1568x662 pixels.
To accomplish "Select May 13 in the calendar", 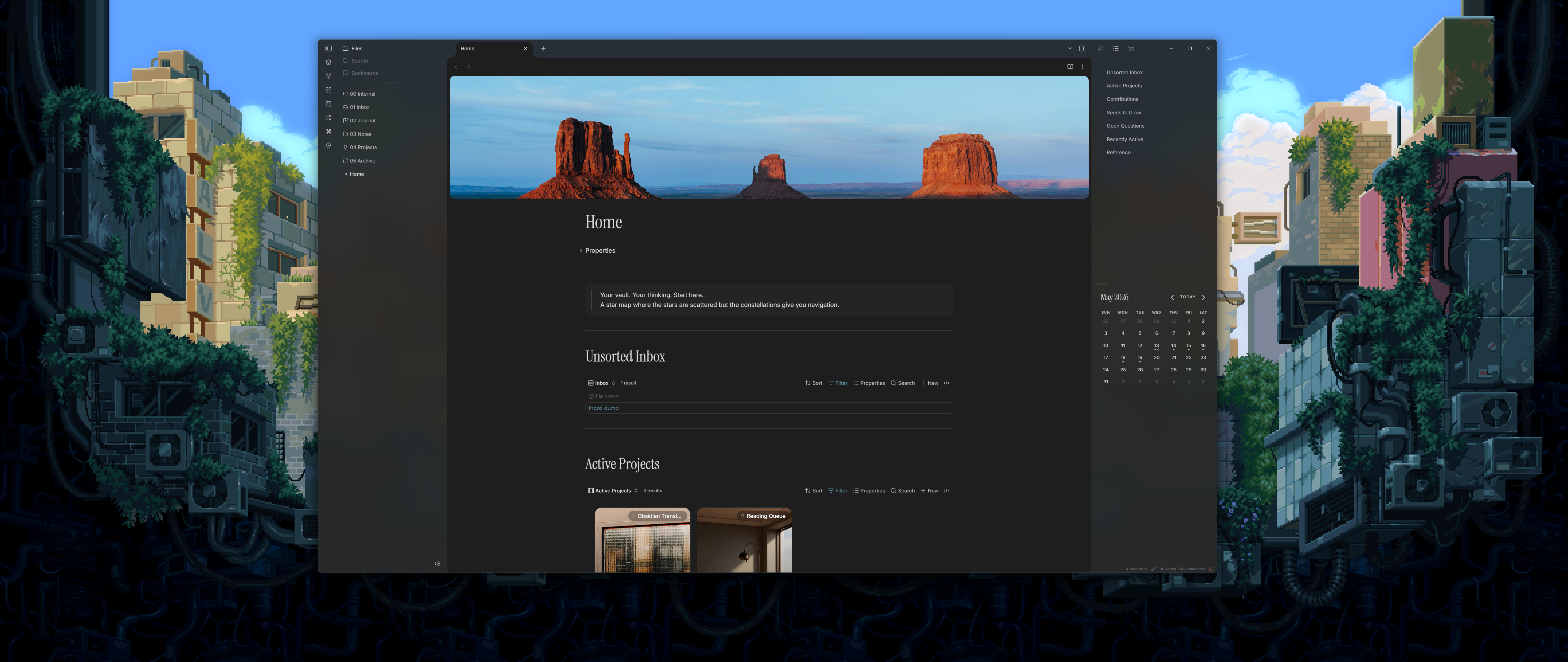I will [1156, 346].
